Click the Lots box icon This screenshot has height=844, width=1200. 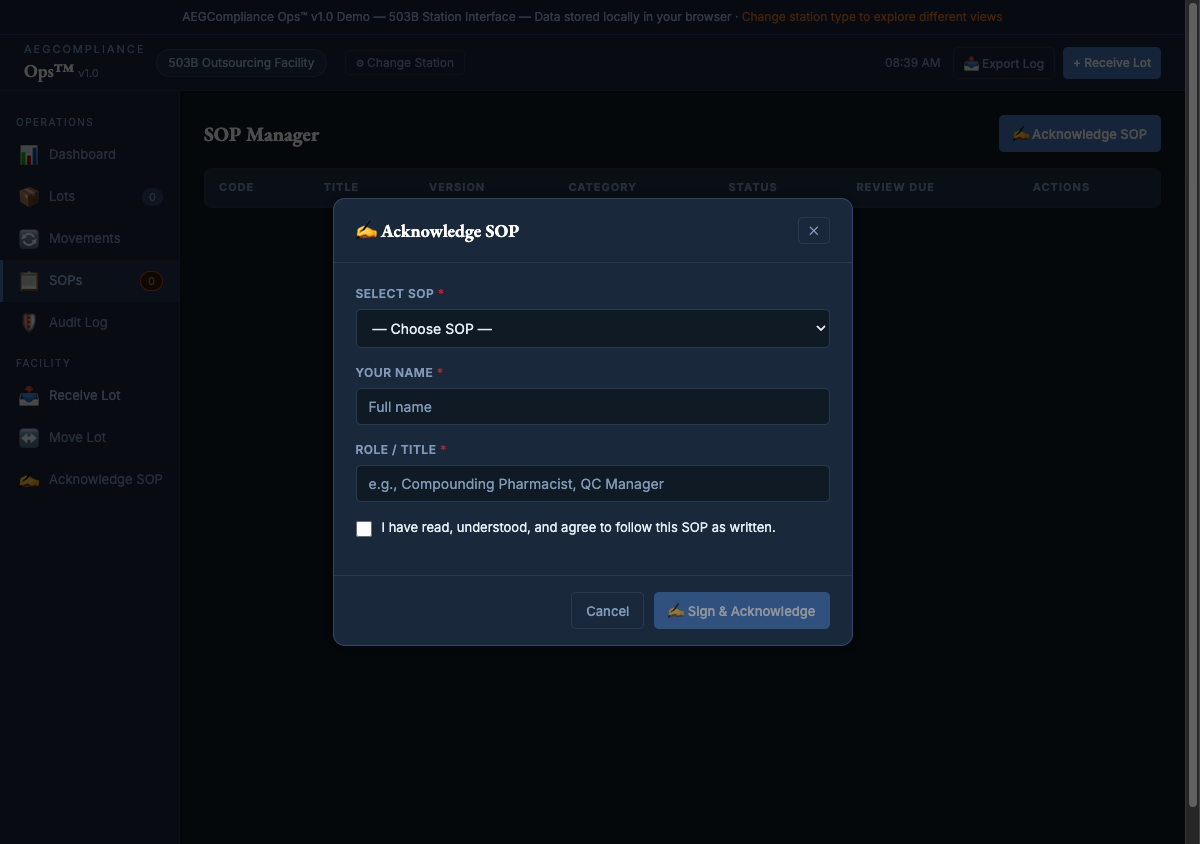pyautogui.click(x=29, y=197)
